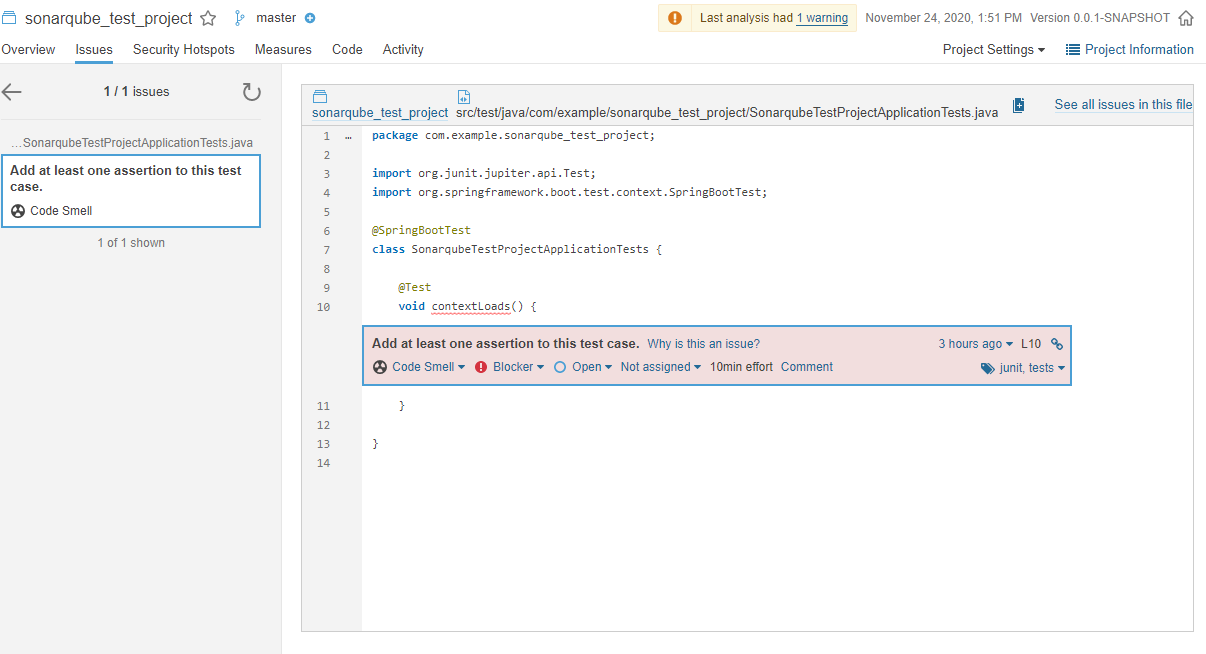
Task: Click the orange warning icon
Action: (x=676, y=18)
